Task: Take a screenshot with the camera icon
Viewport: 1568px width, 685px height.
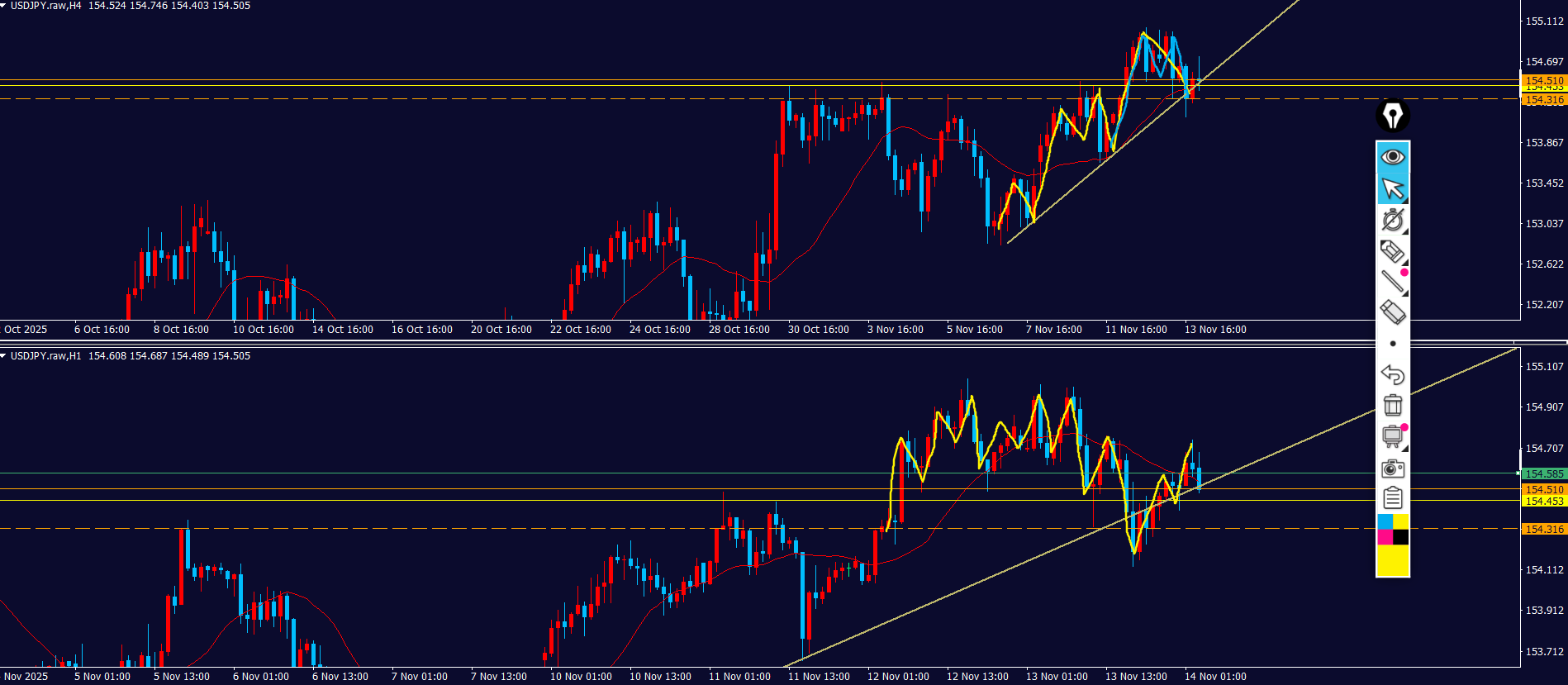Action: [x=1393, y=469]
